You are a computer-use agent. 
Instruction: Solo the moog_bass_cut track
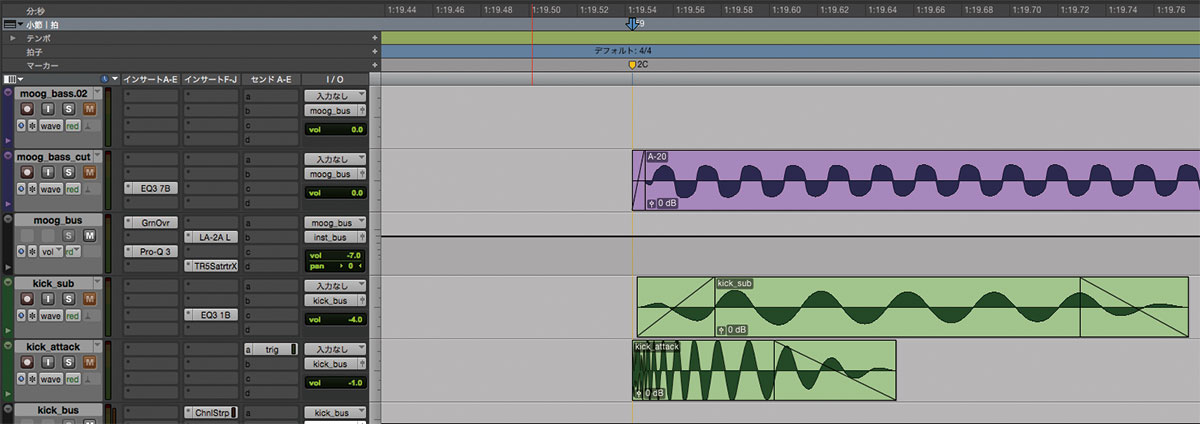pyautogui.click(x=68, y=171)
